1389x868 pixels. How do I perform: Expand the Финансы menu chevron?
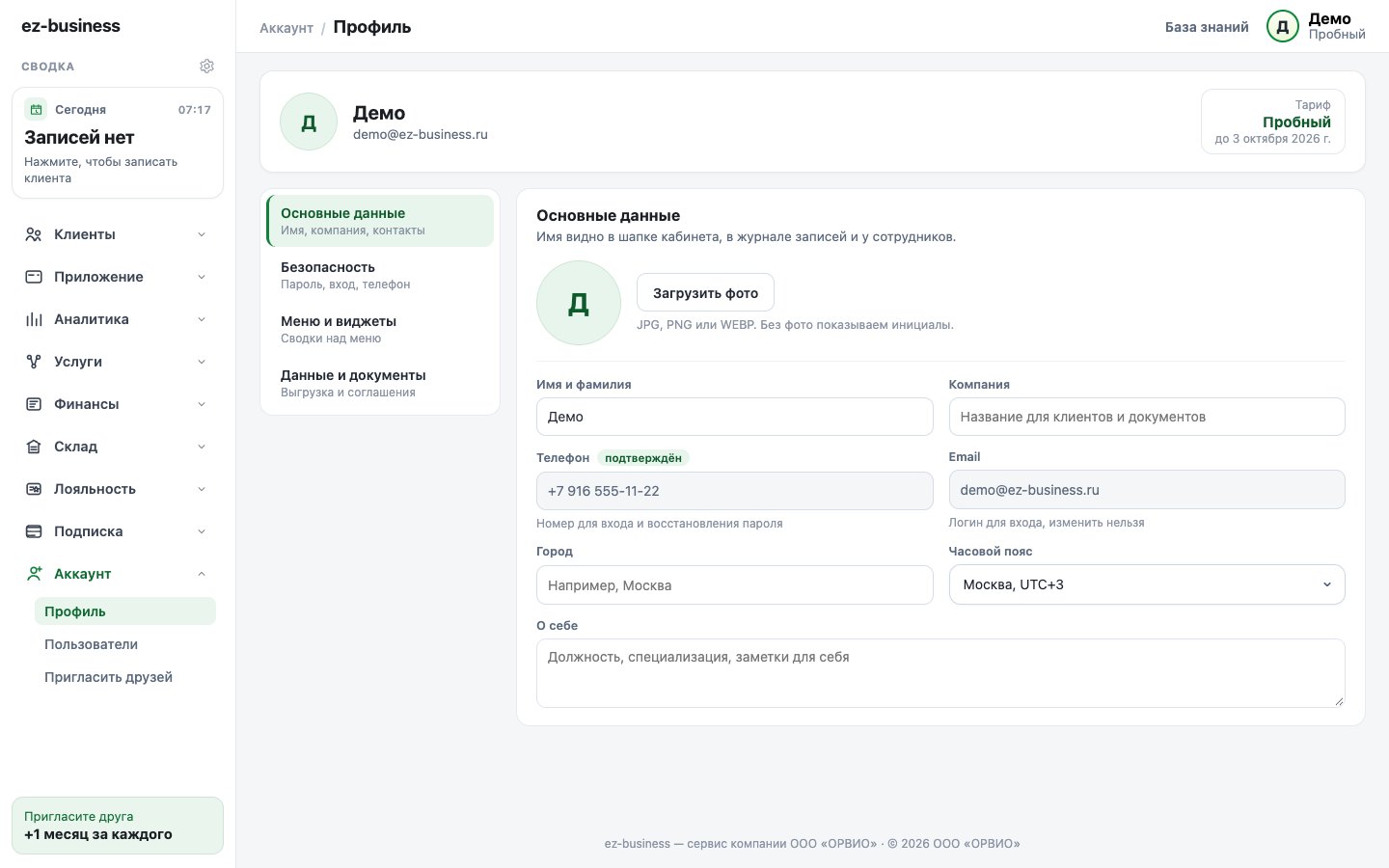coord(202,404)
